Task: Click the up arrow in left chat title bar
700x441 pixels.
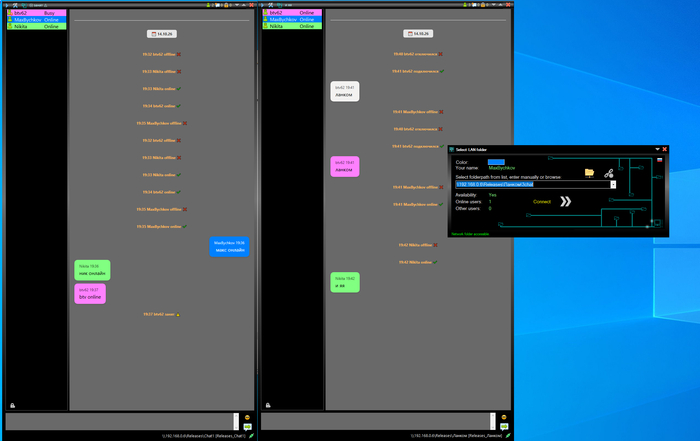Action: 243,5
